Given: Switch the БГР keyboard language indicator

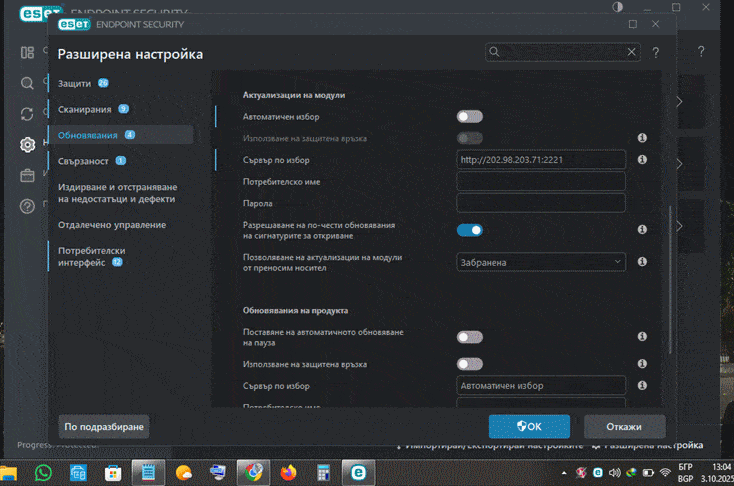Looking at the screenshot, I should point(685,473).
